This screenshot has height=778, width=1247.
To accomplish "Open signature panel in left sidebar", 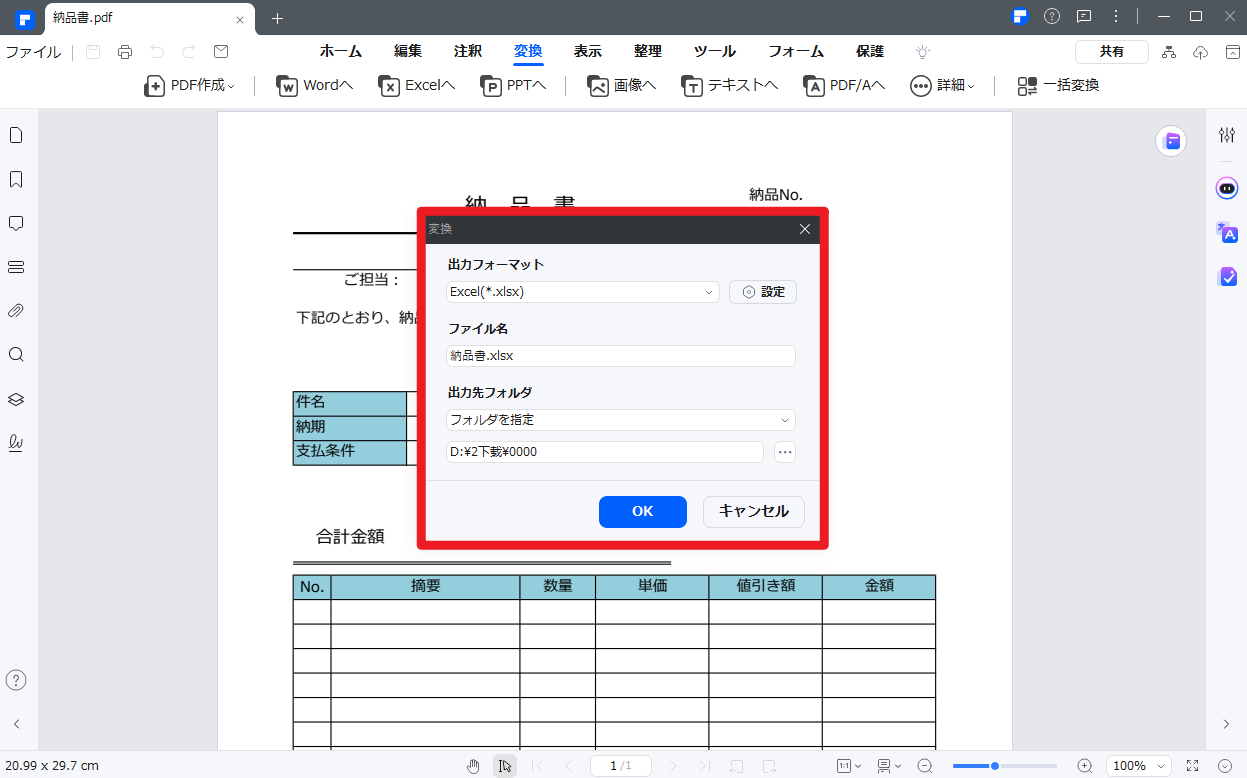I will 16,442.
